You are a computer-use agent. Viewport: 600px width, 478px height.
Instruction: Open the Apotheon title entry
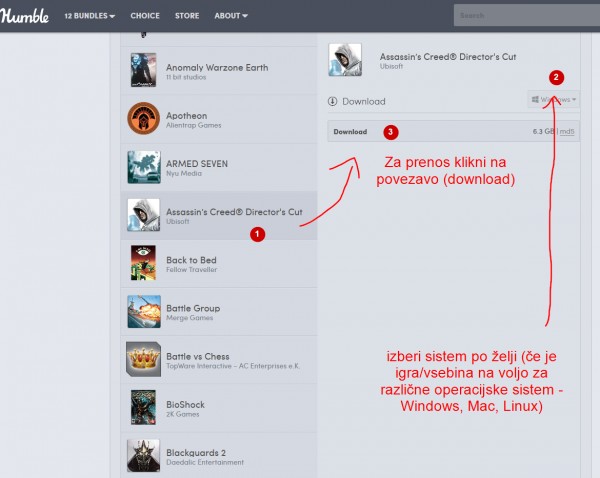[186, 116]
